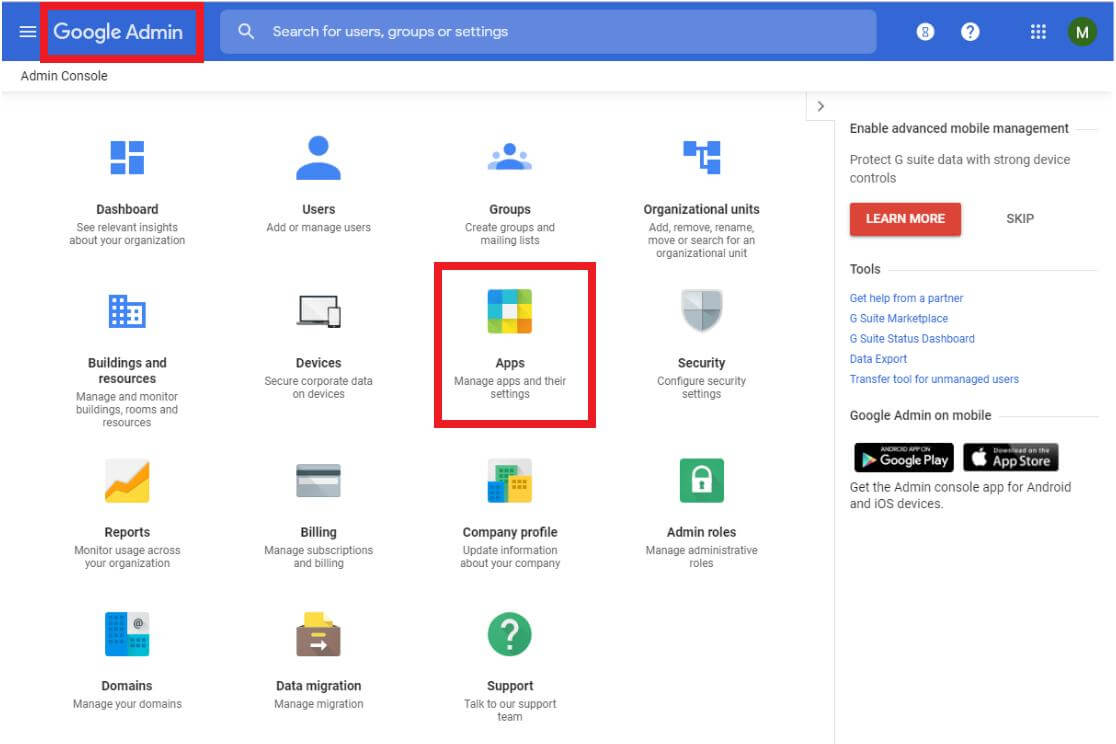Open the G Suite Marketplace link
Viewport: 1116px width, 744px height.
click(x=899, y=318)
